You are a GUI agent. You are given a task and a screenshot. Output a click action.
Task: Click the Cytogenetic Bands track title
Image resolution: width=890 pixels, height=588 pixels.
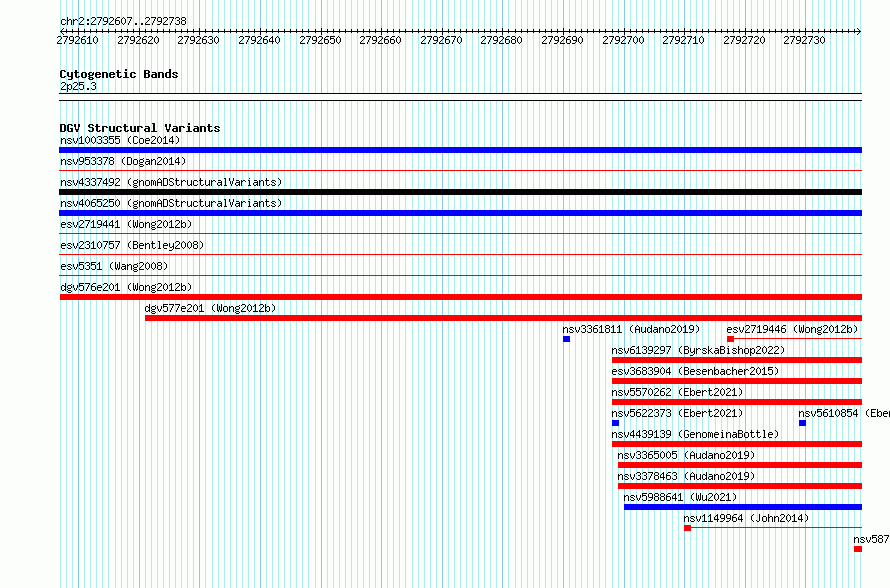pyautogui.click(x=119, y=74)
